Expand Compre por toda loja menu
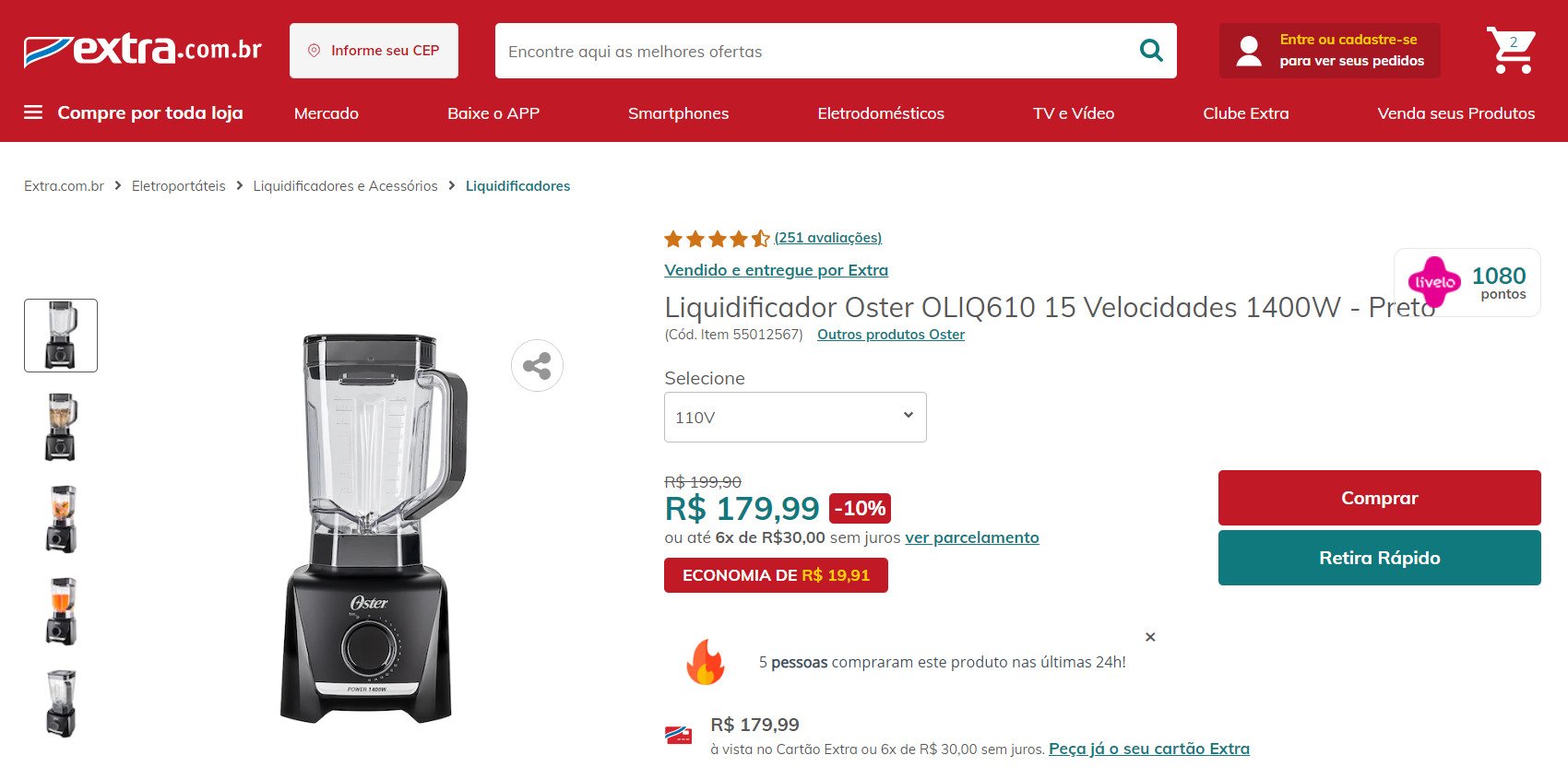This screenshot has width=1568, height=767. point(150,112)
